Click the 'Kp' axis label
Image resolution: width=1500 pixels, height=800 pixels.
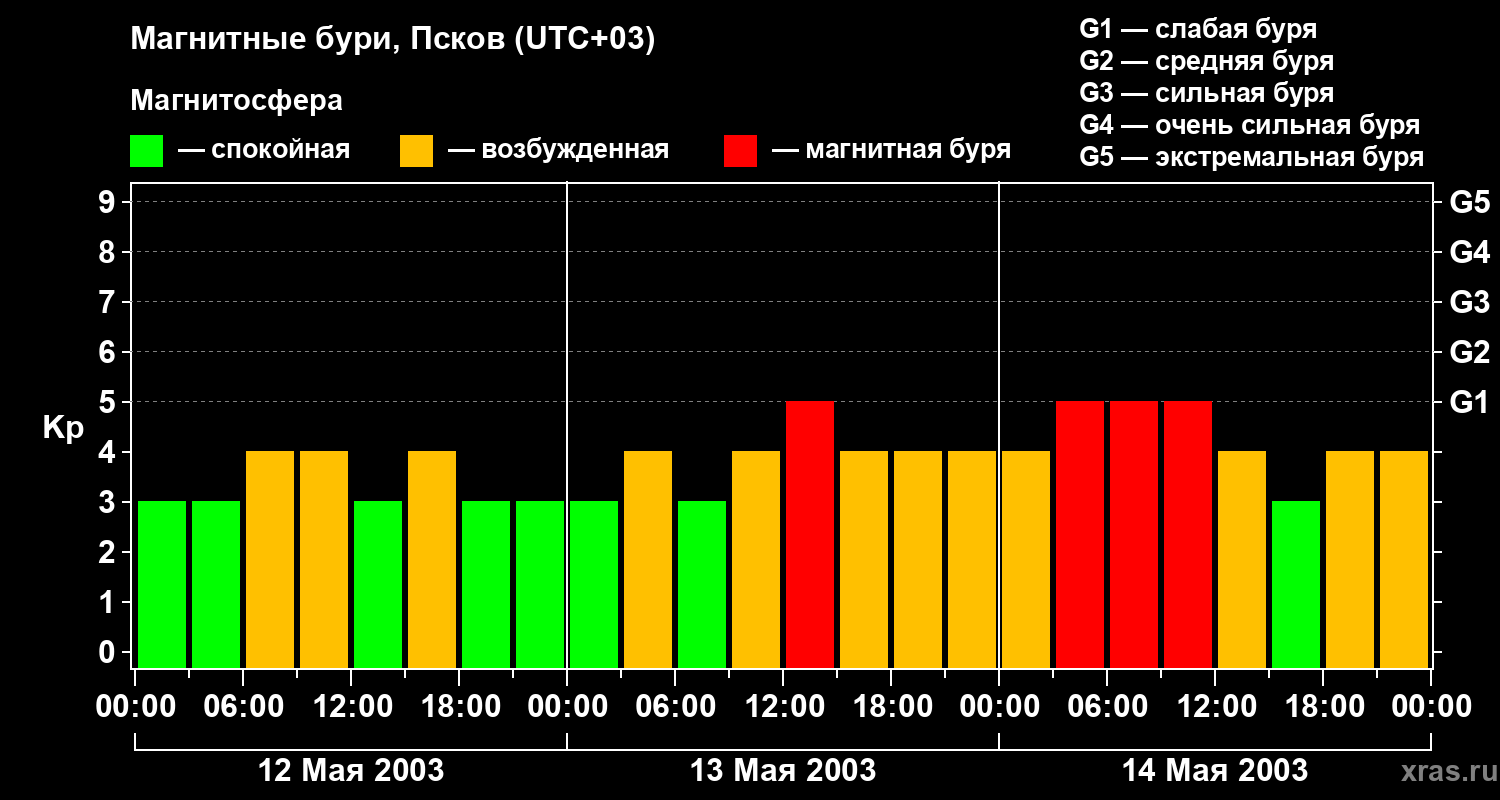pyautogui.click(x=63, y=428)
